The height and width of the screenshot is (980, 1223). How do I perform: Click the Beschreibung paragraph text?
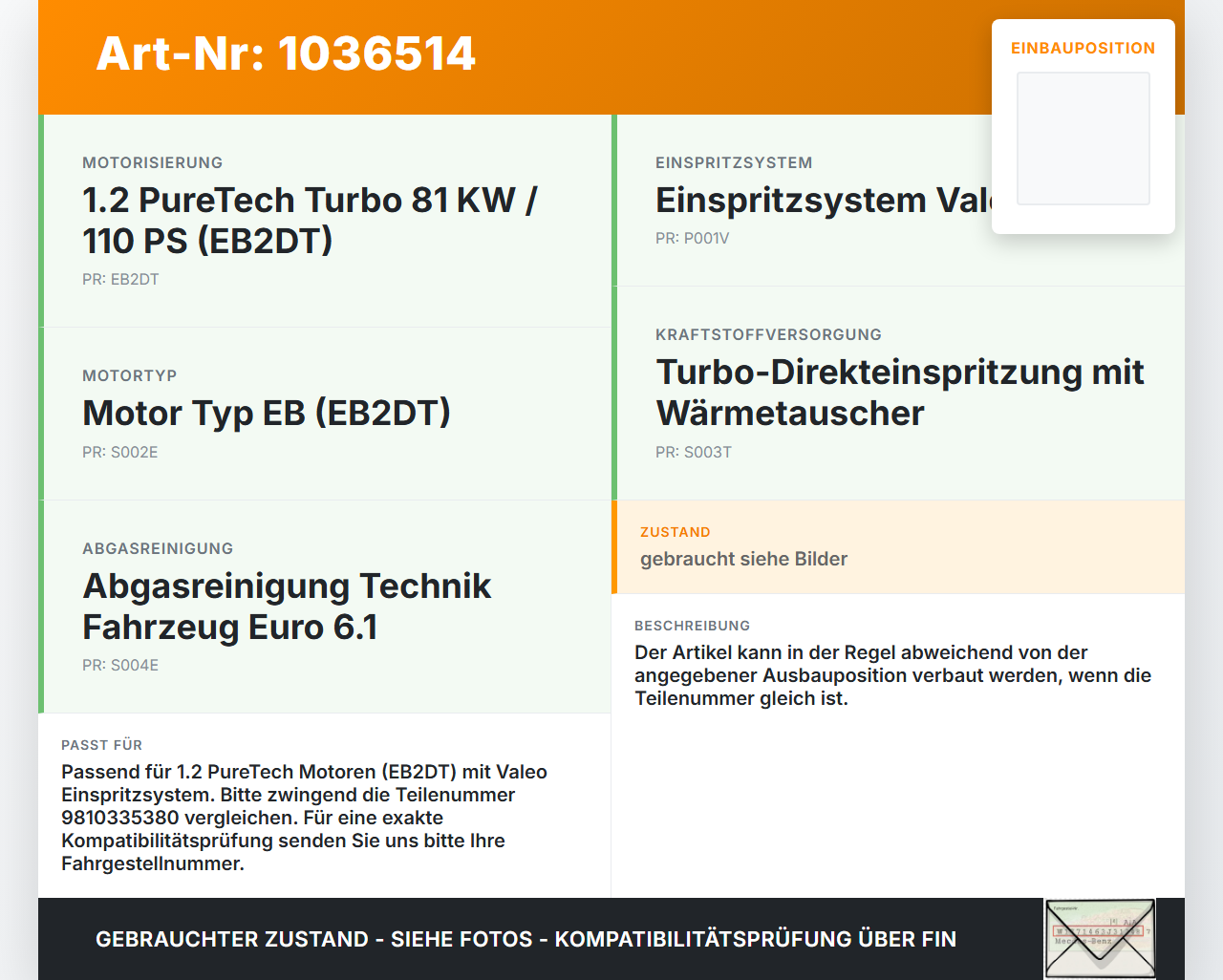892,675
